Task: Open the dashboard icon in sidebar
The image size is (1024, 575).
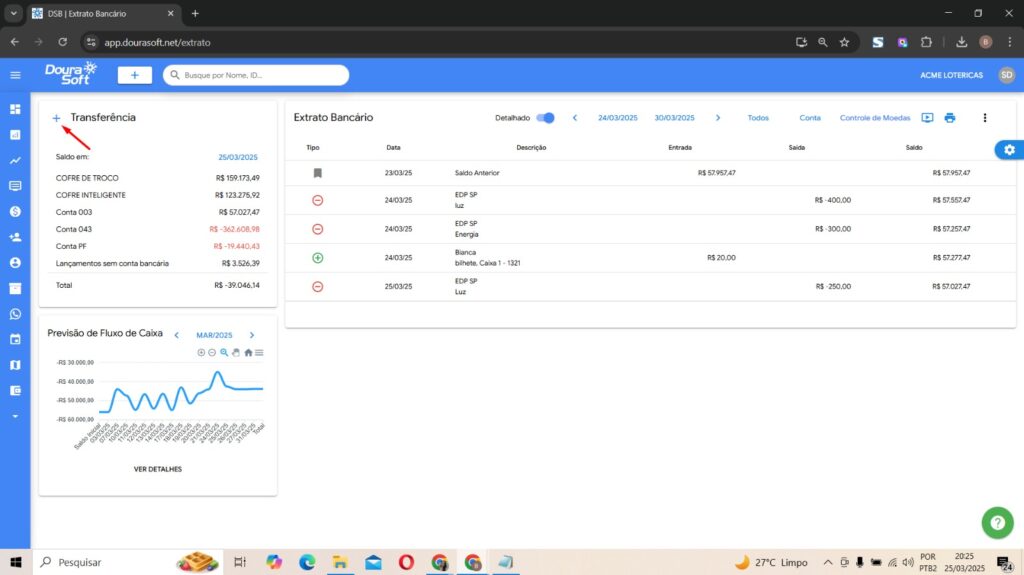Action: 15,109
